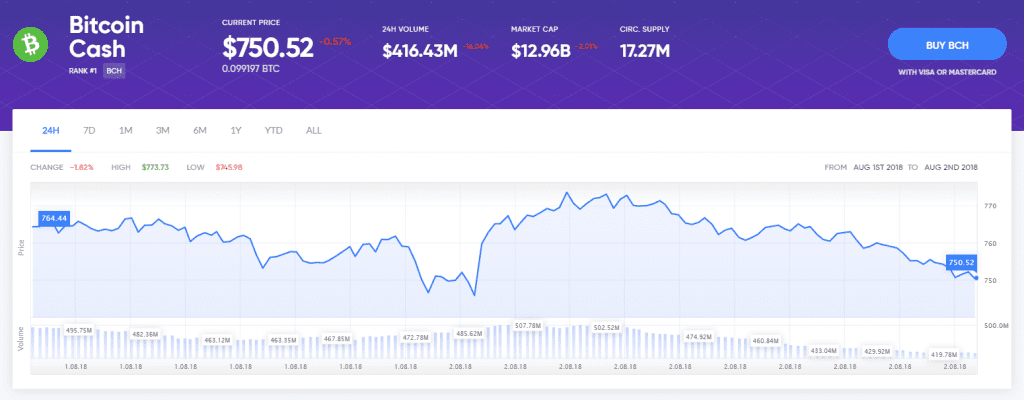Click the 485.62M volume label
Image resolution: width=1024 pixels, height=400 pixels.
click(469, 333)
